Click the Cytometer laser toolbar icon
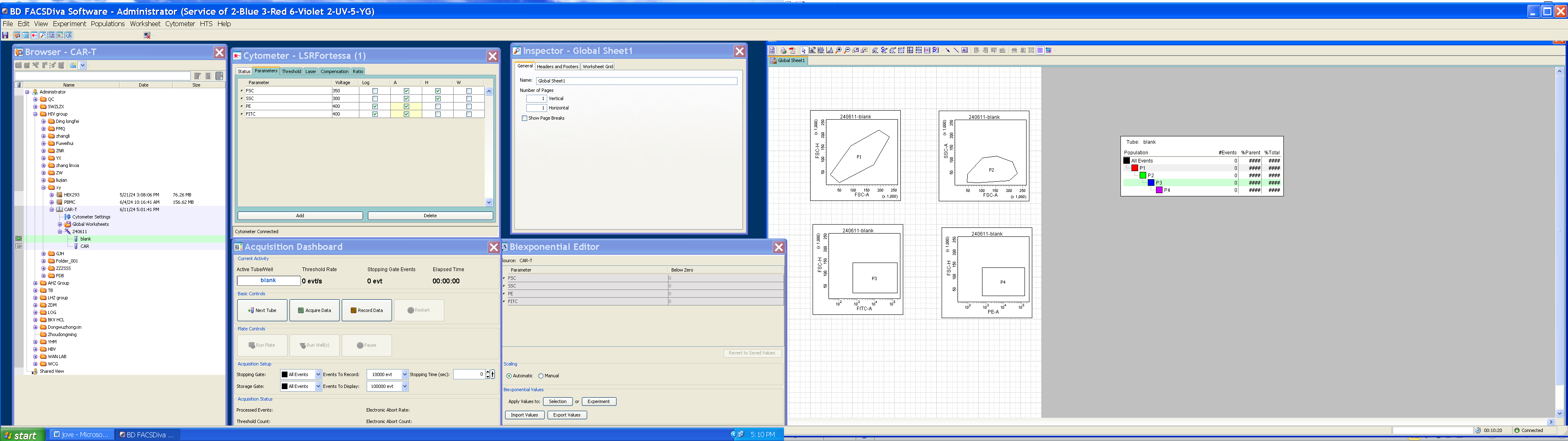1568x441 pixels. click(34, 36)
